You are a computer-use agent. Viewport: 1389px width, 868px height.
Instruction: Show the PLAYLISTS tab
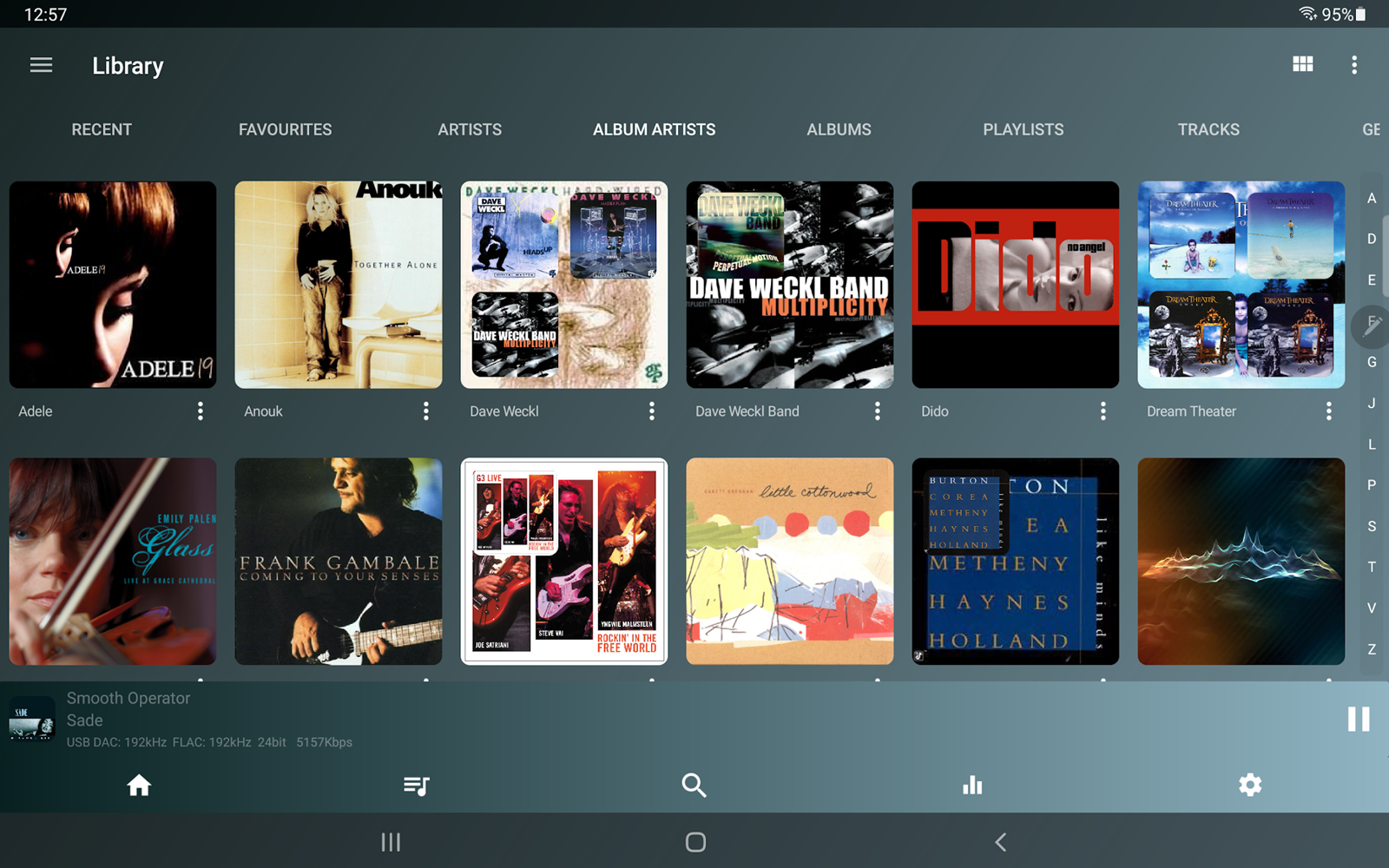pyautogui.click(x=1024, y=129)
